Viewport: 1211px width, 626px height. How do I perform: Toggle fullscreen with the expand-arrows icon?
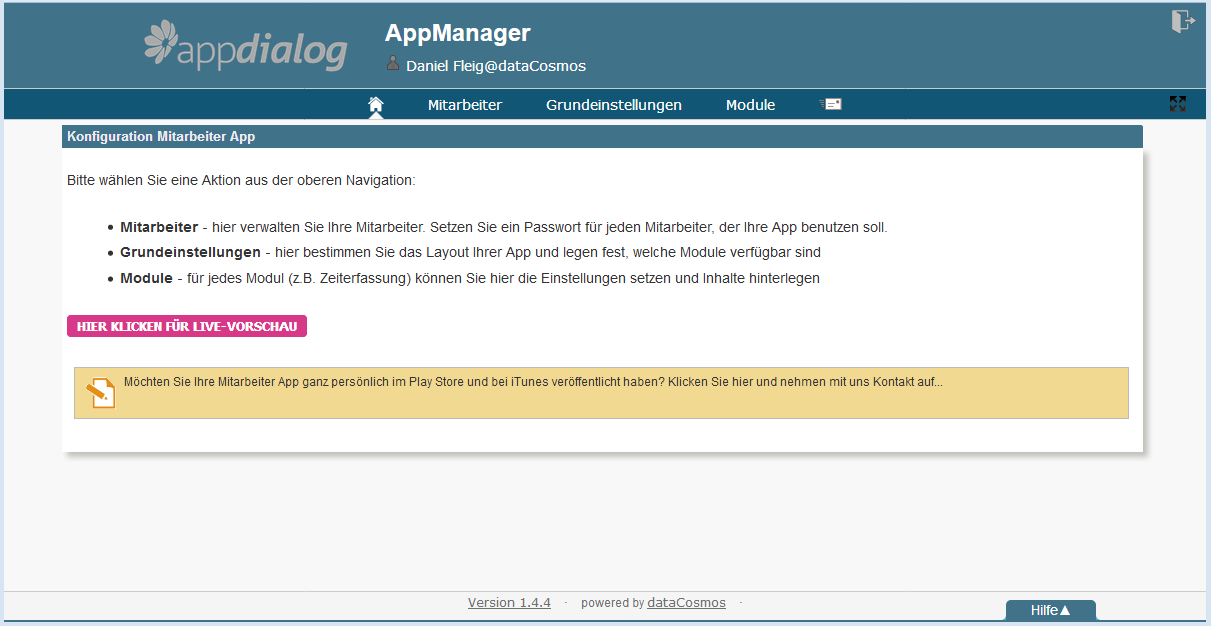[1178, 103]
